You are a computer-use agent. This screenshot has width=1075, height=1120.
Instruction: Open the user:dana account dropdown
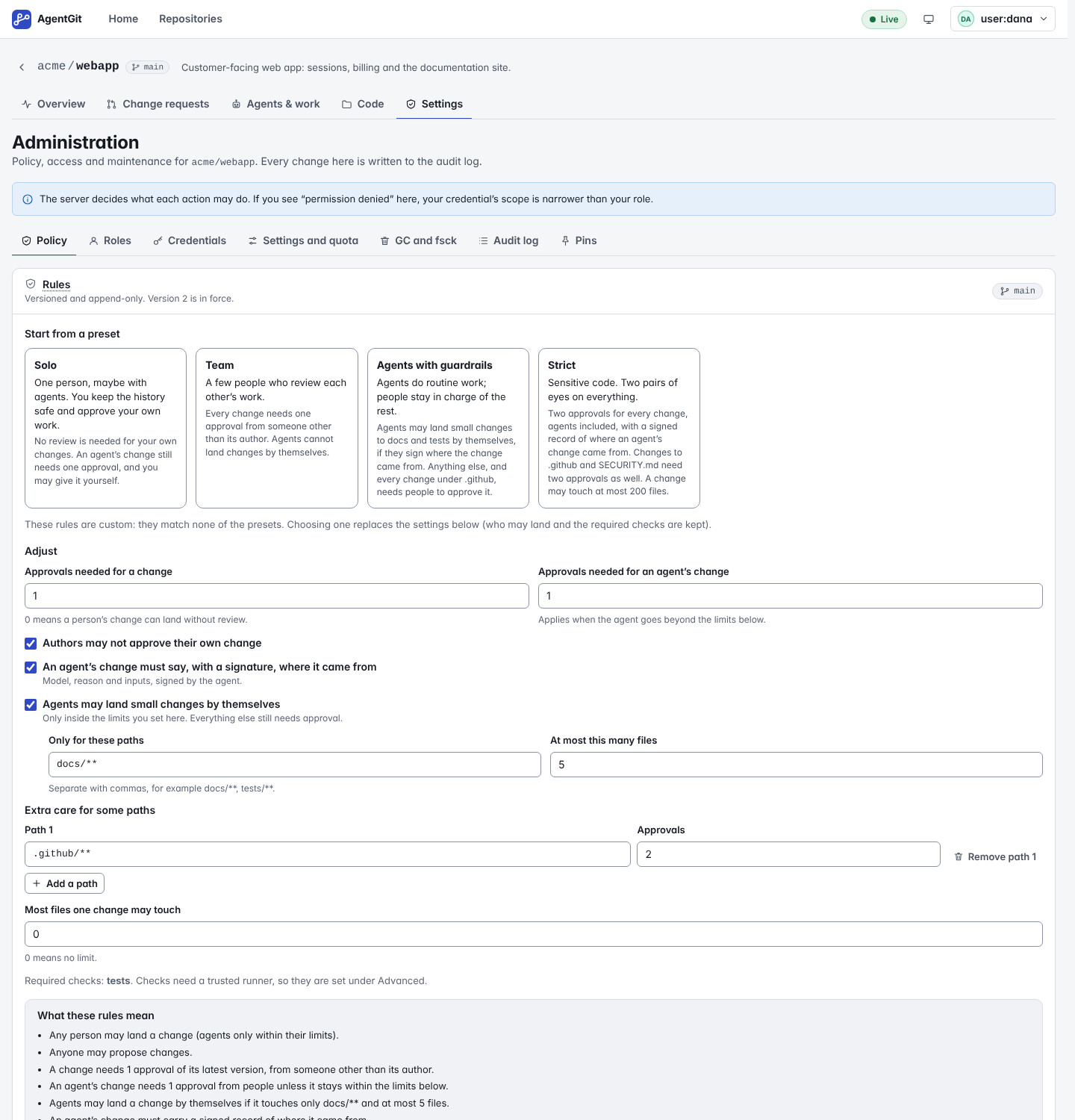(x=1003, y=19)
